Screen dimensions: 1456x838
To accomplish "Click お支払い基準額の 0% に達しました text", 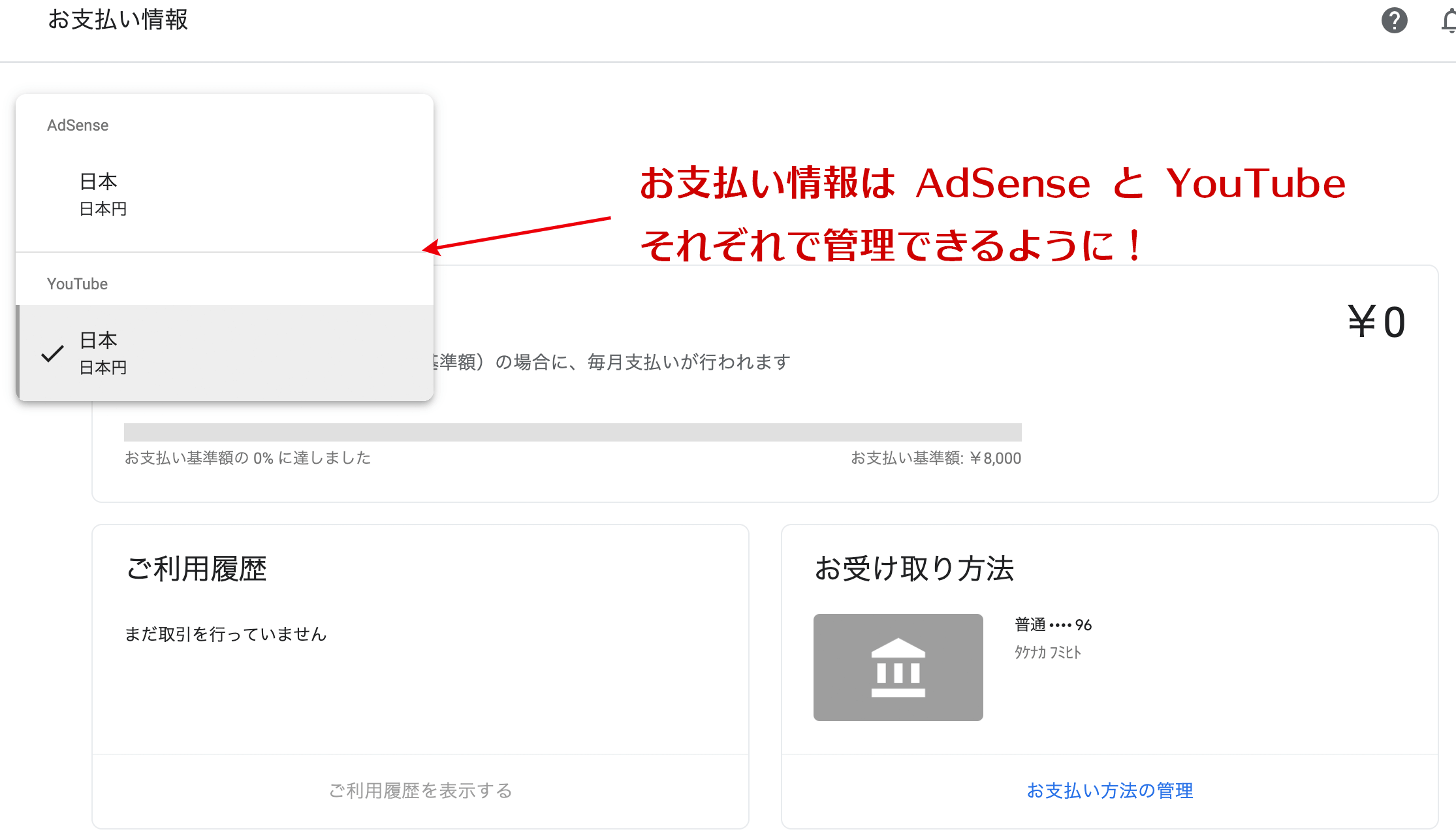I will click(247, 458).
